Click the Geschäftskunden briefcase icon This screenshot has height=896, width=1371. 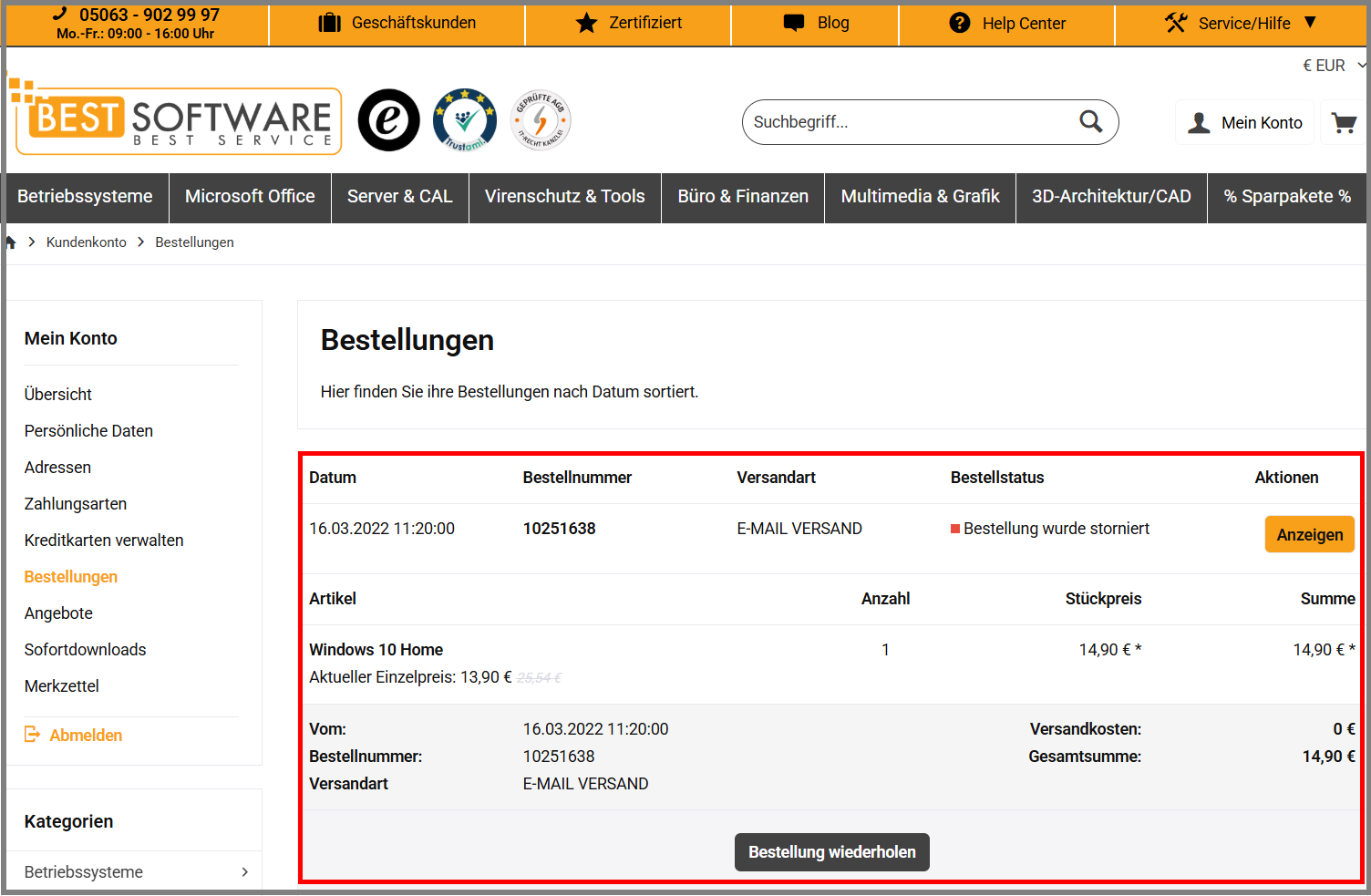coord(329,23)
